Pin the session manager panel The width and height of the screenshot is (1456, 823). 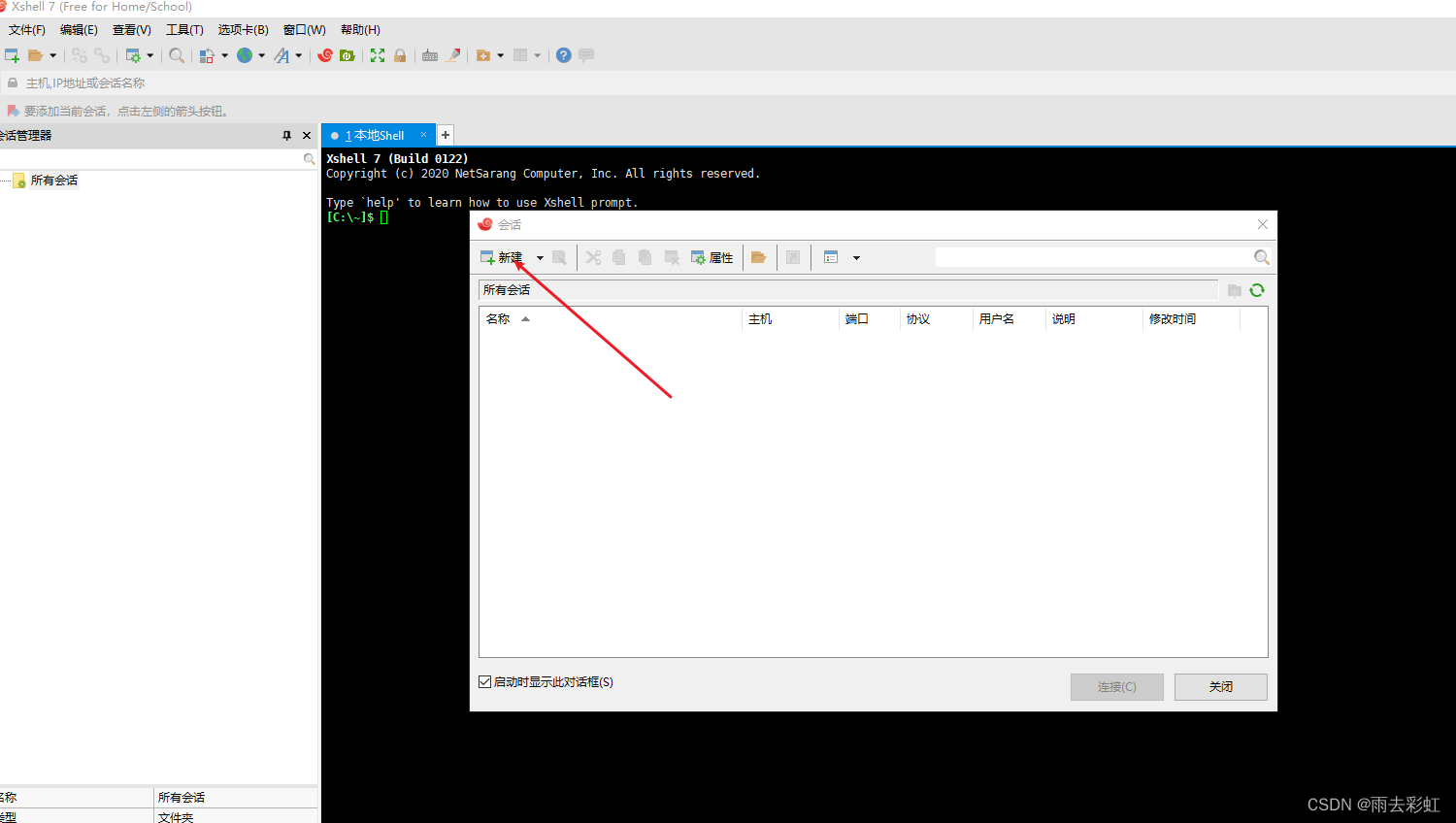coord(286,136)
